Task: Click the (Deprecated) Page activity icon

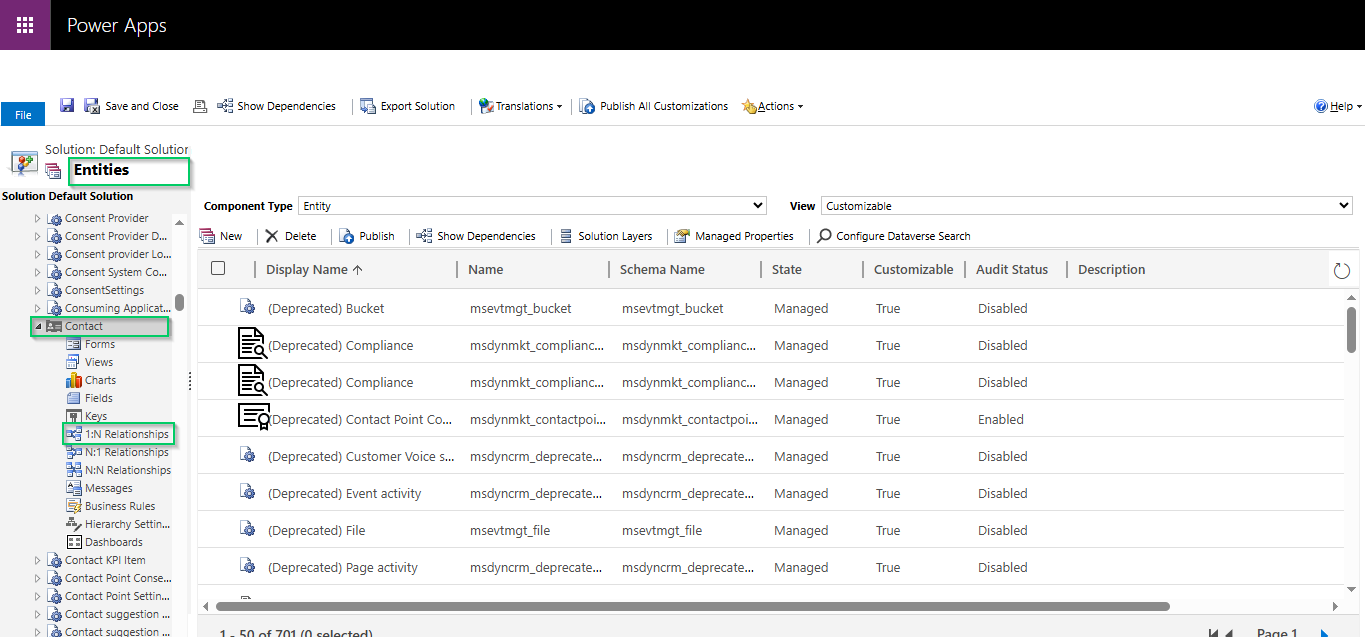Action: click(247, 566)
